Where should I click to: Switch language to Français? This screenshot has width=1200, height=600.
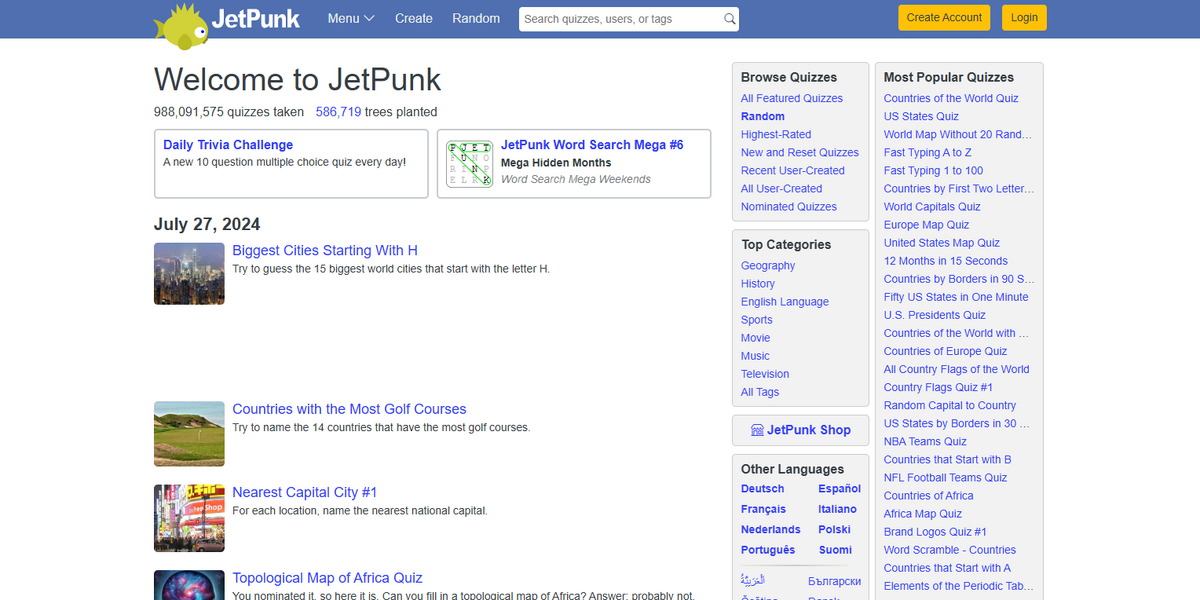764,509
